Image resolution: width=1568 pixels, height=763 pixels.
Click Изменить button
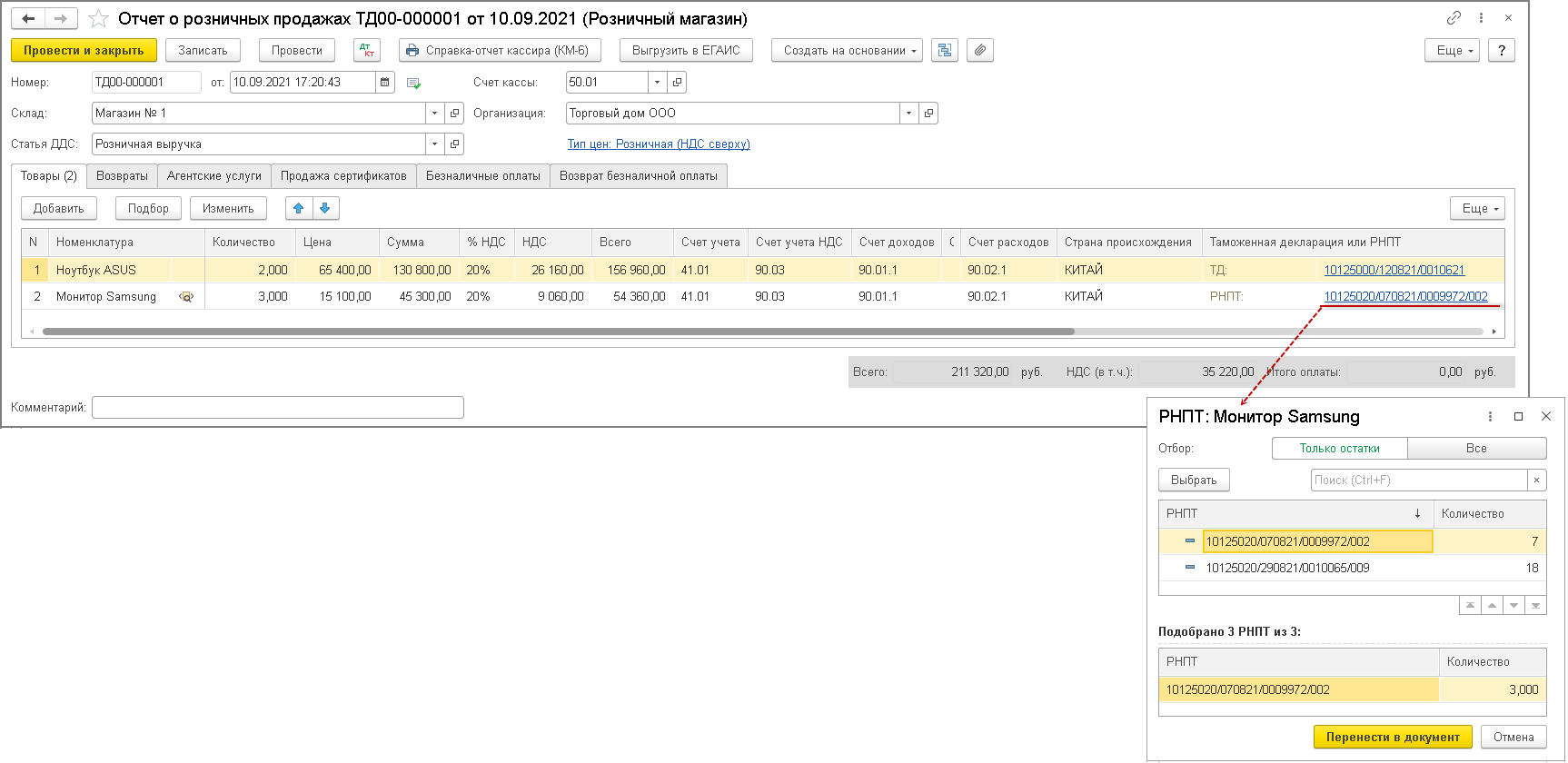click(228, 209)
